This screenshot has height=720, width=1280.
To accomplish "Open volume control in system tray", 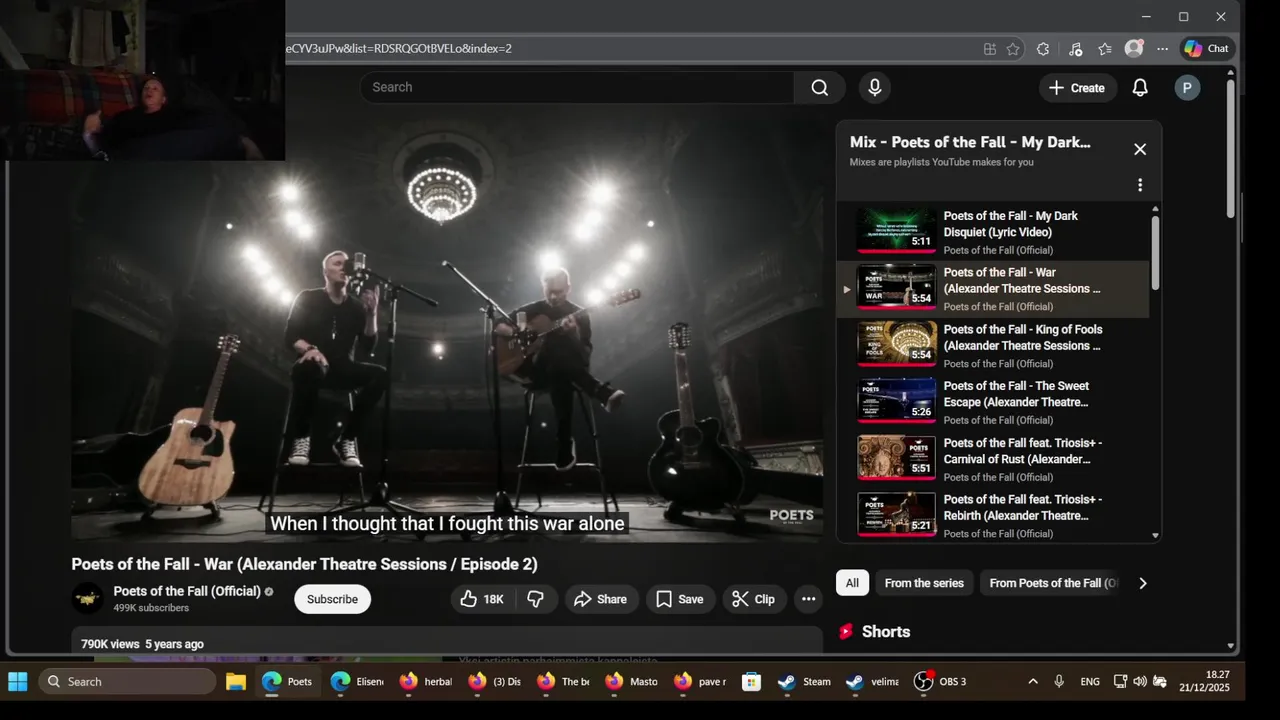I will coord(1140,682).
